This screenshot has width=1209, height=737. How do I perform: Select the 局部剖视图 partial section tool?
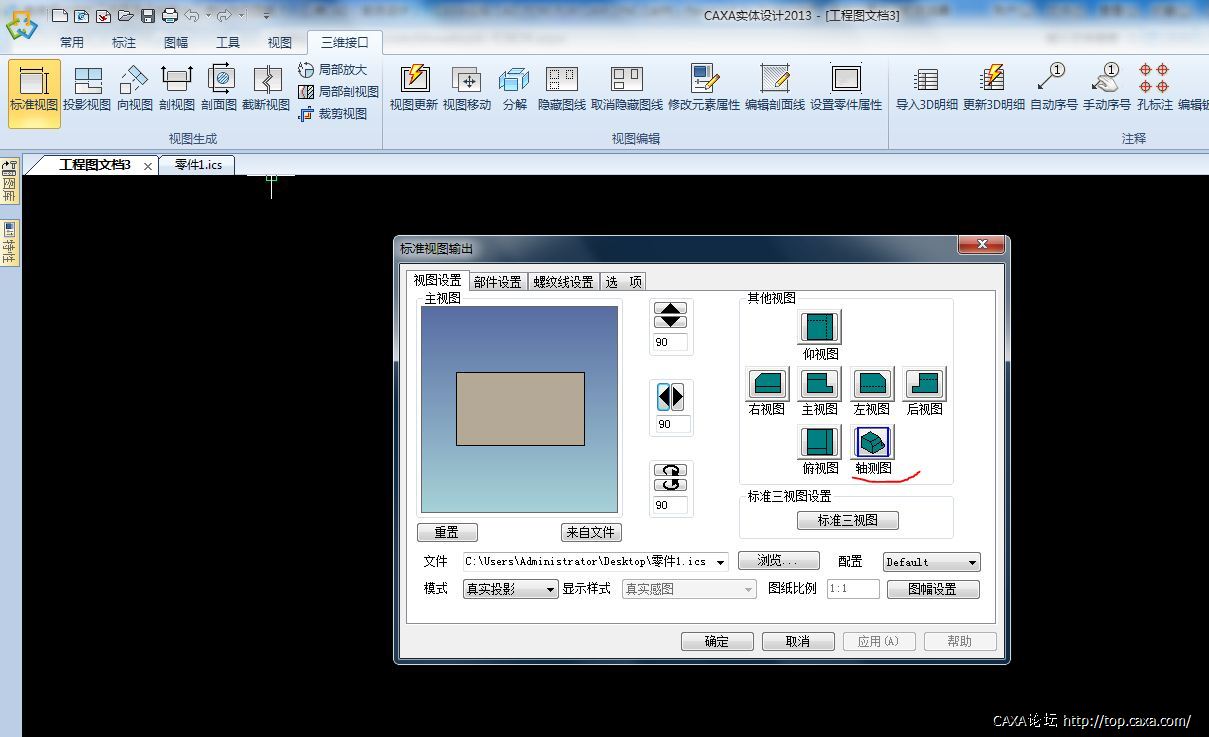point(338,92)
